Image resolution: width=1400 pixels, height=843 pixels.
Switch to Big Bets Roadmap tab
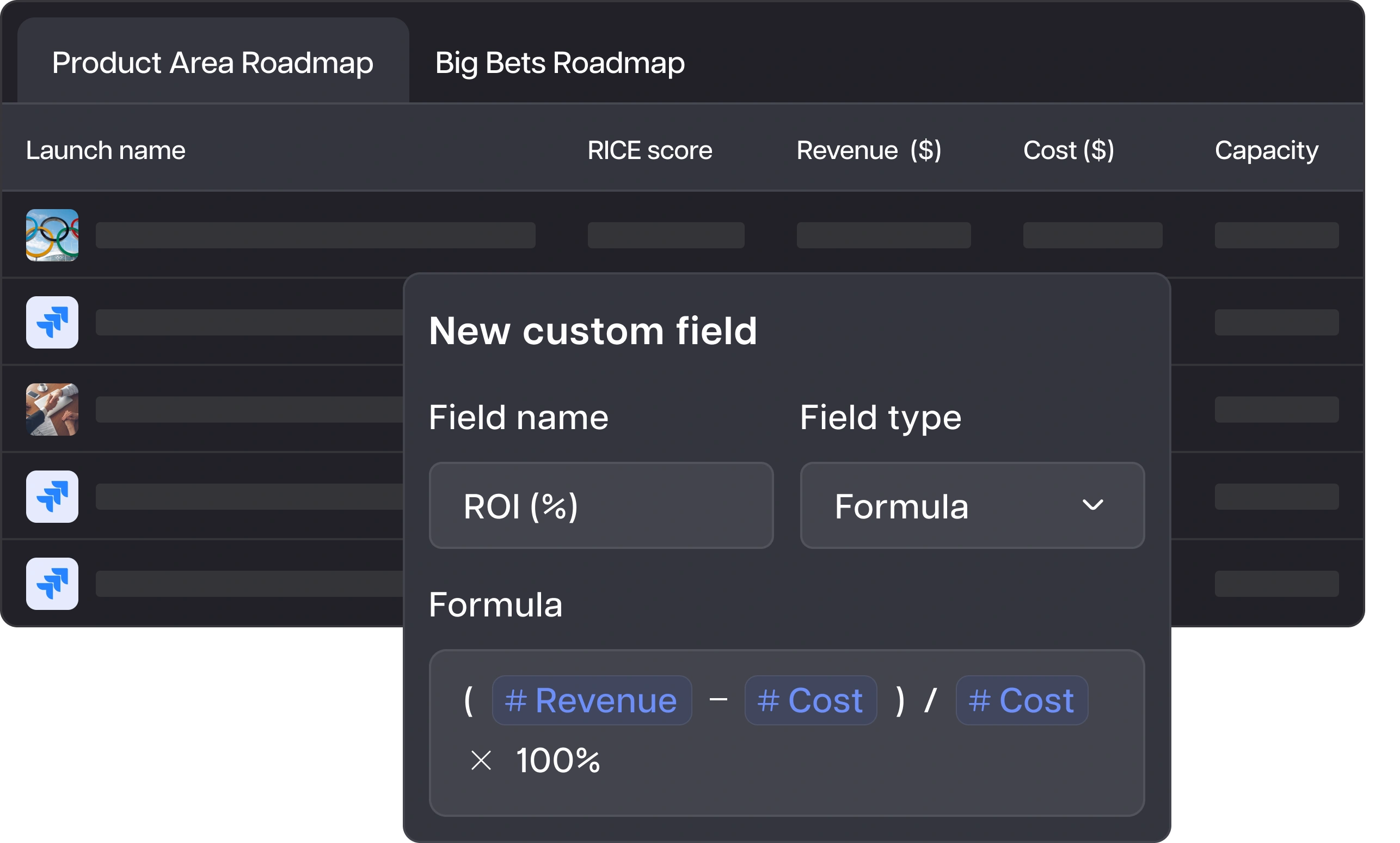559,63
